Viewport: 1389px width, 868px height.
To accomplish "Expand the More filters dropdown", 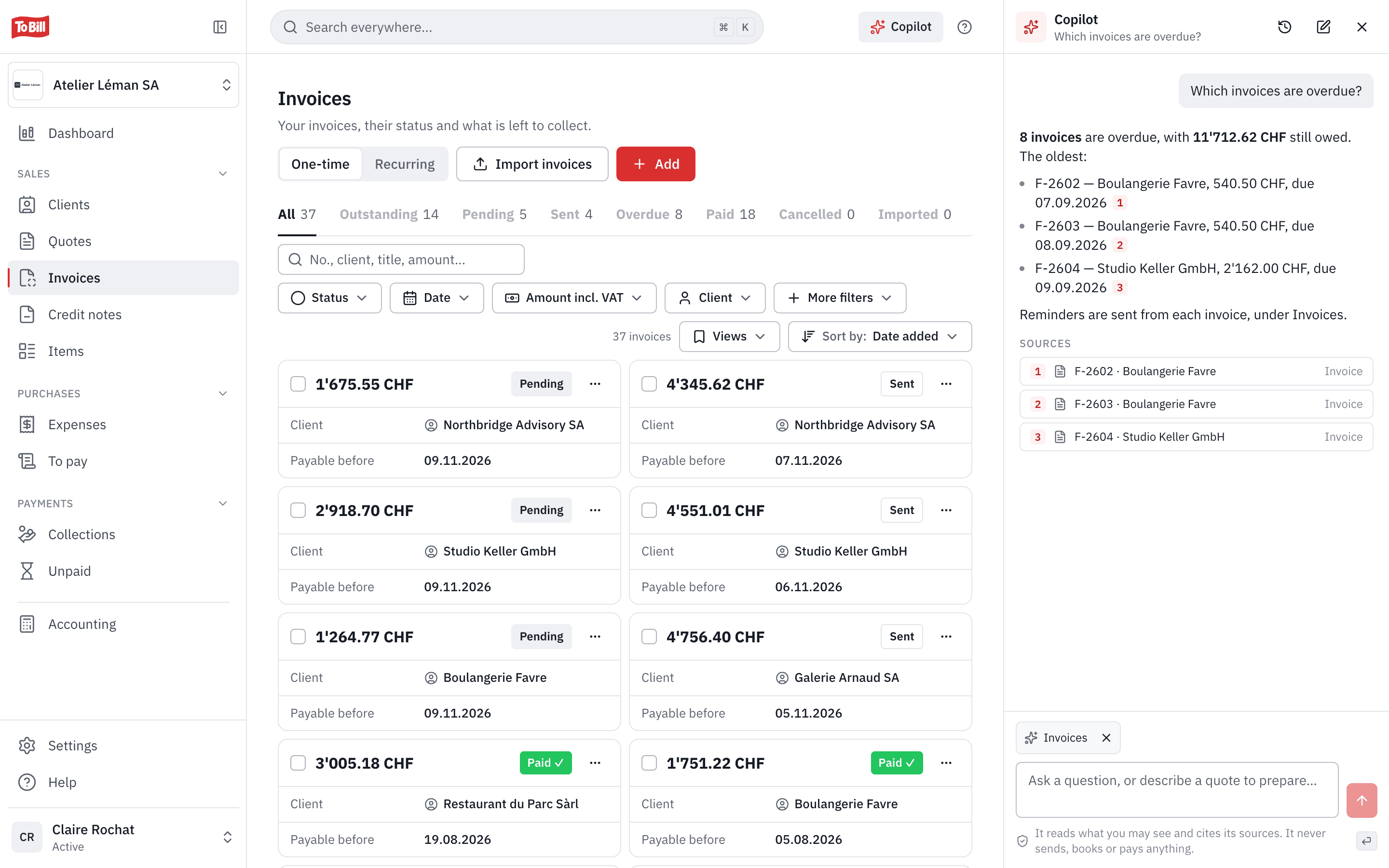I will click(840, 298).
